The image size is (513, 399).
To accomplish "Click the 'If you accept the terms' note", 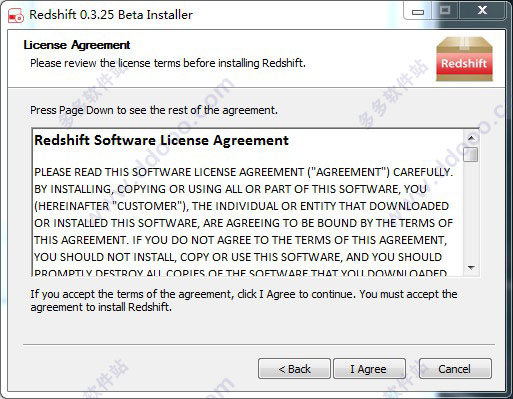I will coord(244,300).
